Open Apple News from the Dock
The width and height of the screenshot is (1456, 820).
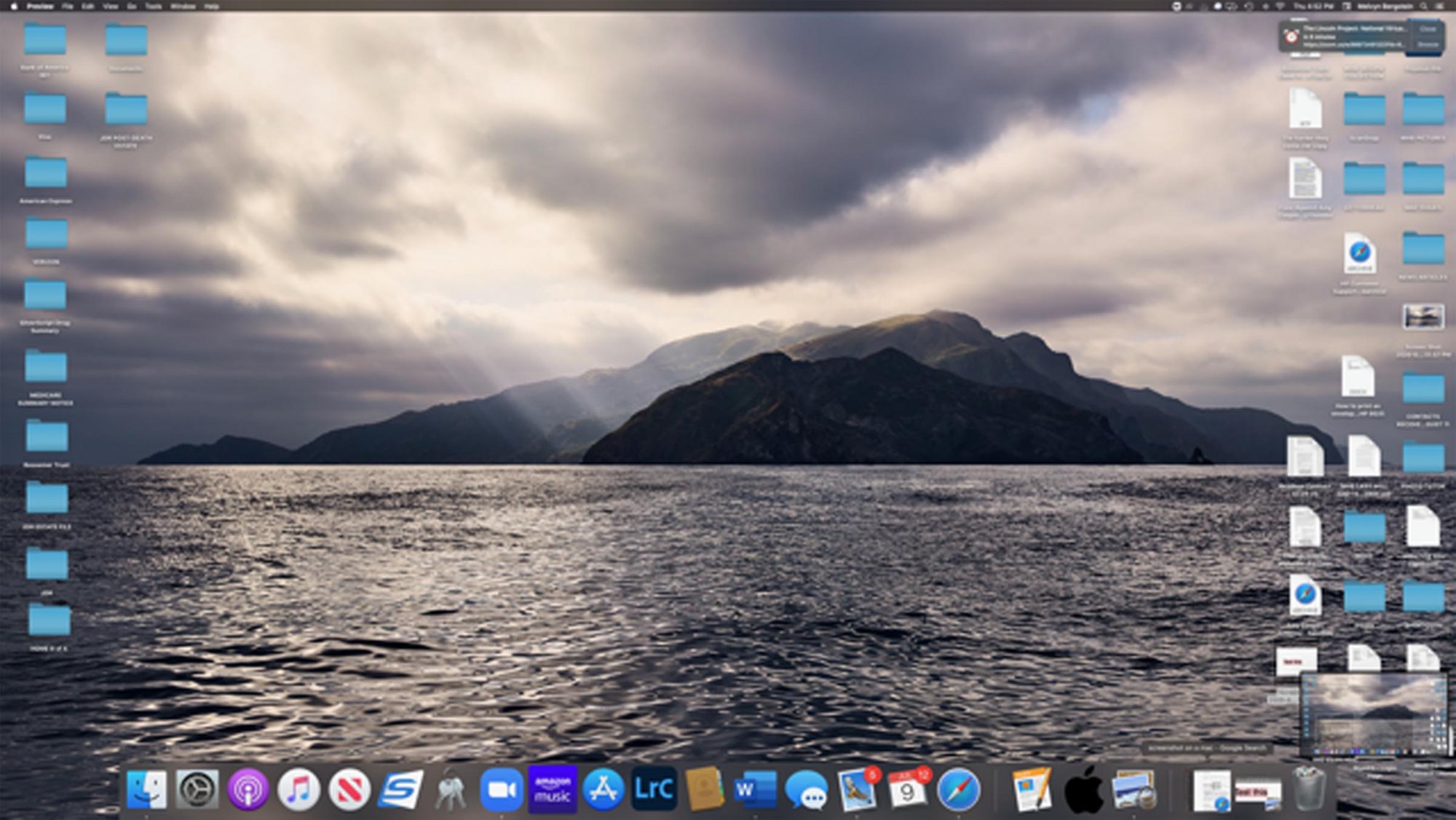(349, 789)
